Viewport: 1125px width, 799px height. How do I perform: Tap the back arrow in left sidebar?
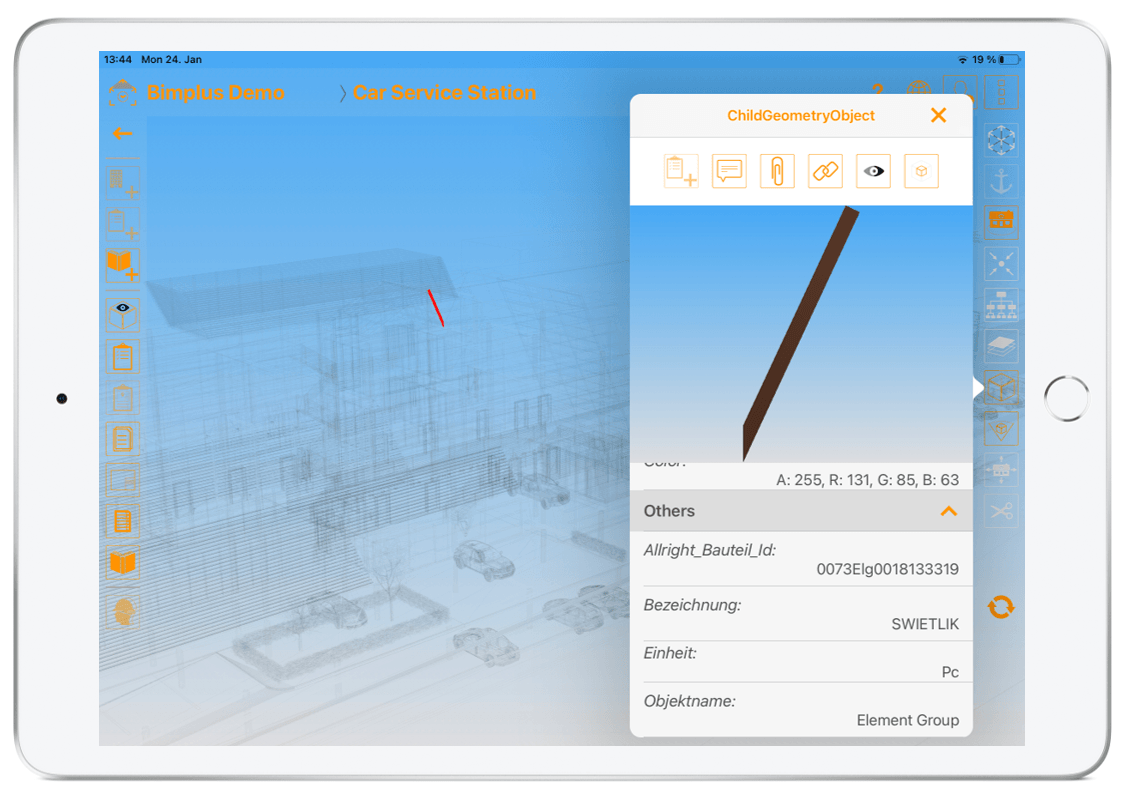pos(122,133)
